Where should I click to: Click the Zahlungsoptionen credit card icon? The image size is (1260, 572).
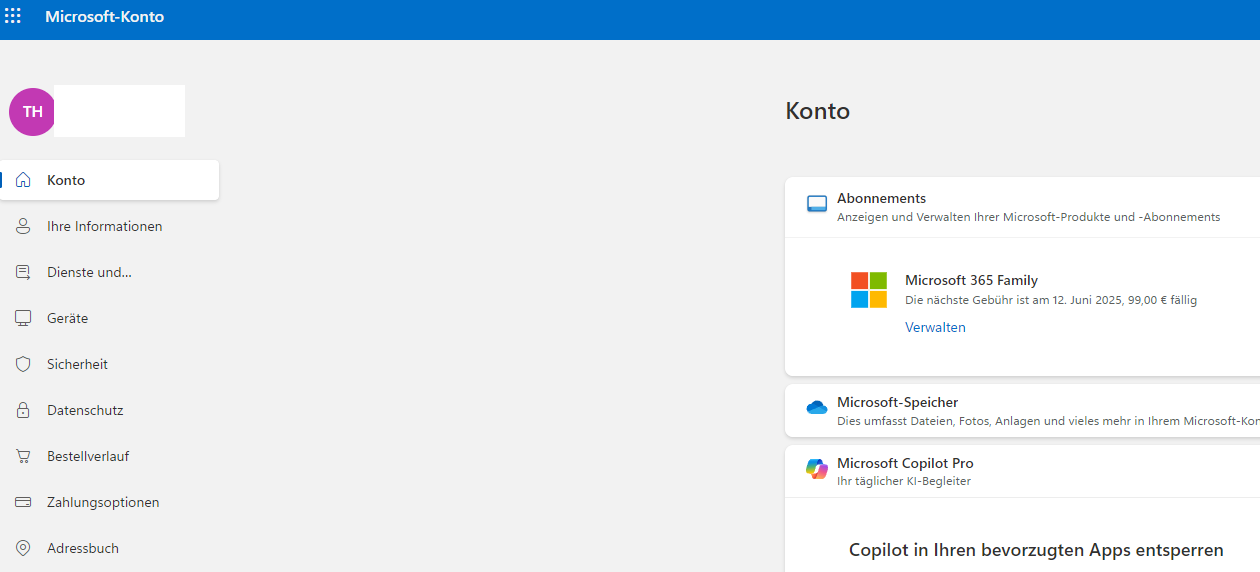[23, 502]
